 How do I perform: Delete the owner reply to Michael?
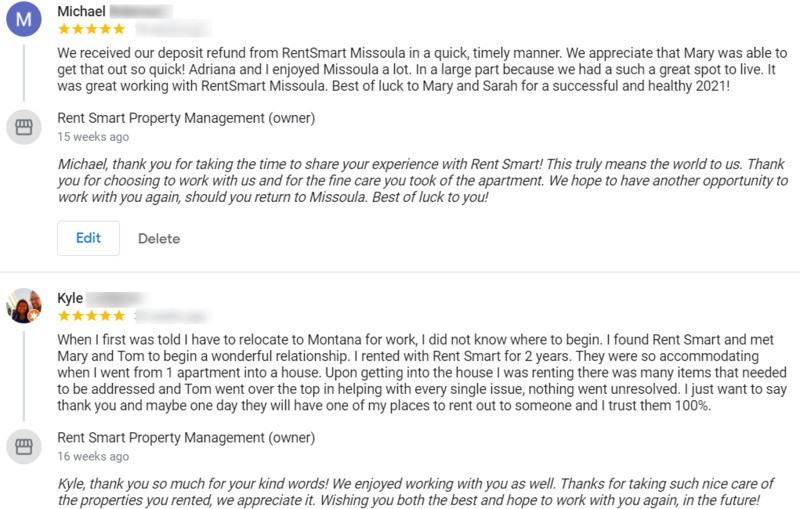coord(159,238)
